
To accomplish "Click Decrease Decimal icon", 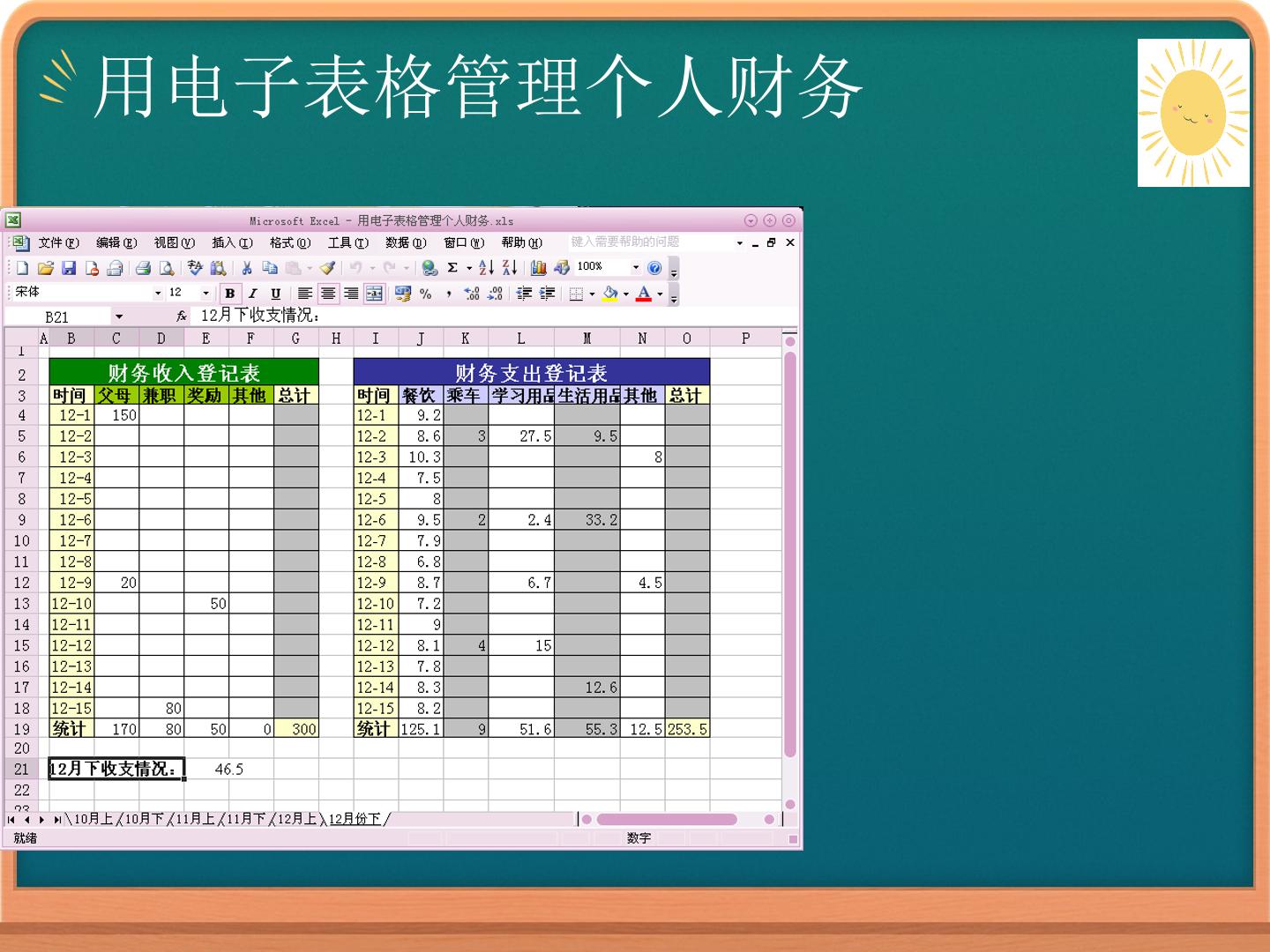I will click(495, 294).
